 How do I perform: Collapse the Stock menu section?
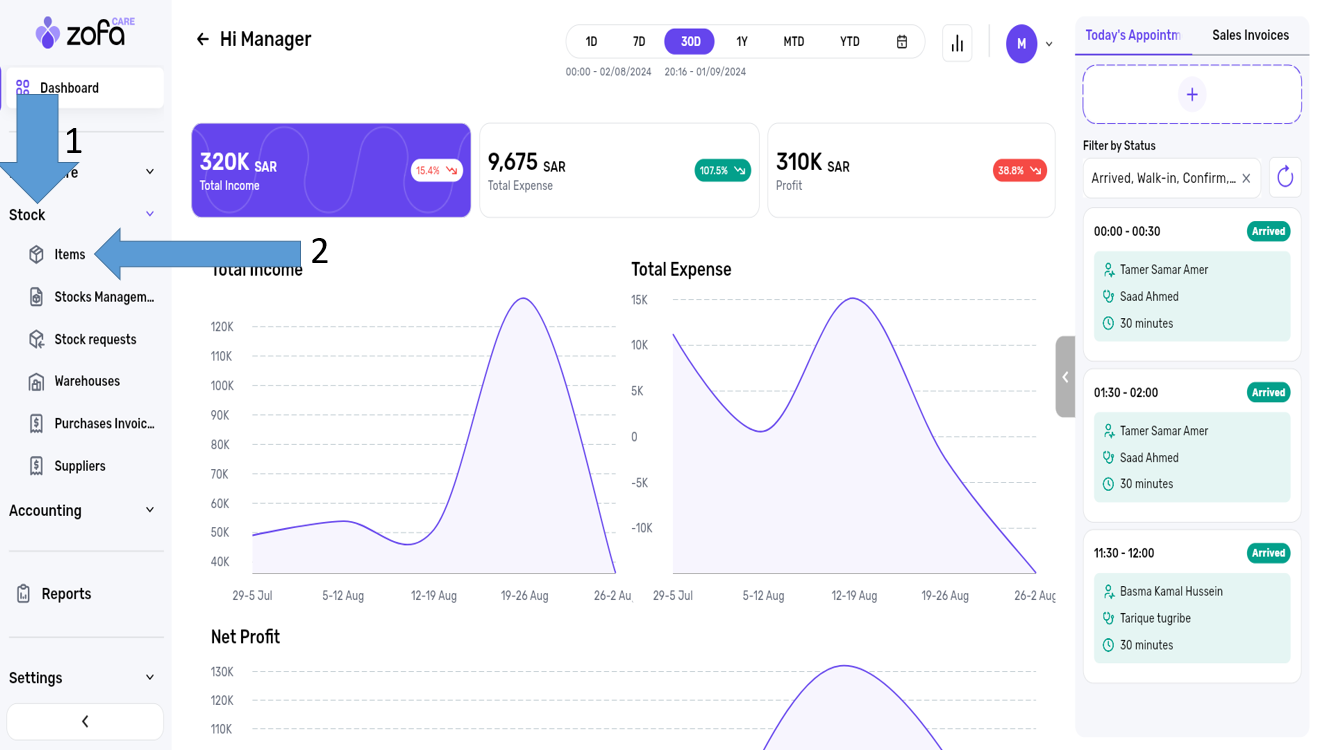[x=150, y=215]
